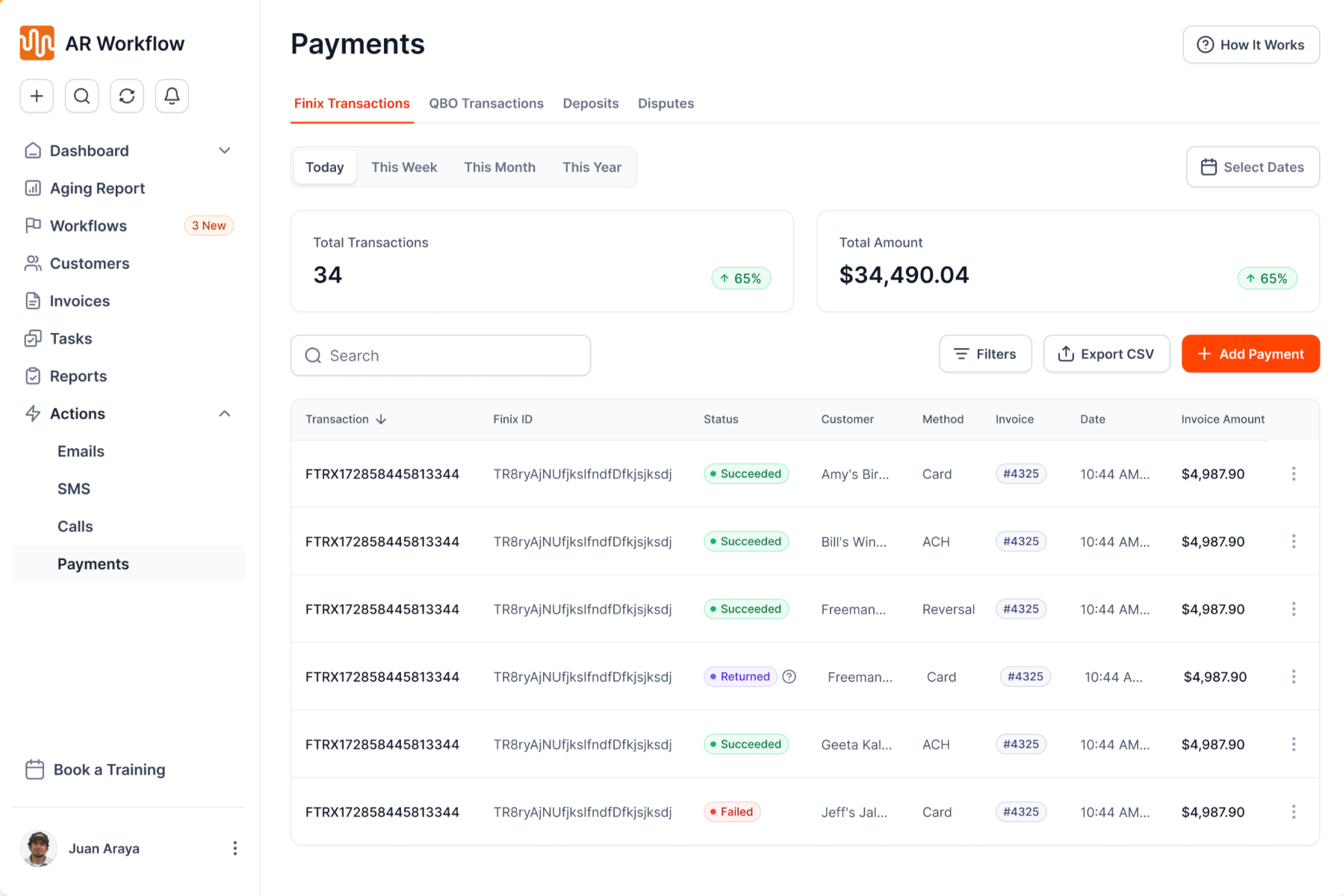Viewport: 1343px width, 896px height.
Task: Click Add Payment button
Action: tap(1250, 354)
